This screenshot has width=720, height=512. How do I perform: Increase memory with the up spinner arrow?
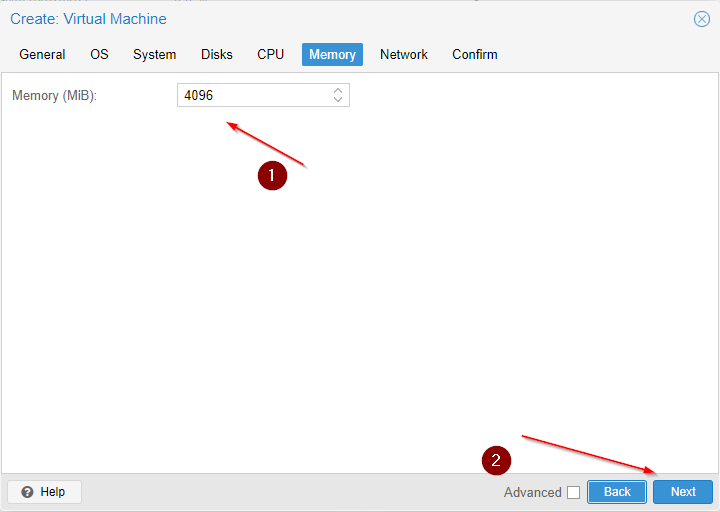[x=338, y=90]
